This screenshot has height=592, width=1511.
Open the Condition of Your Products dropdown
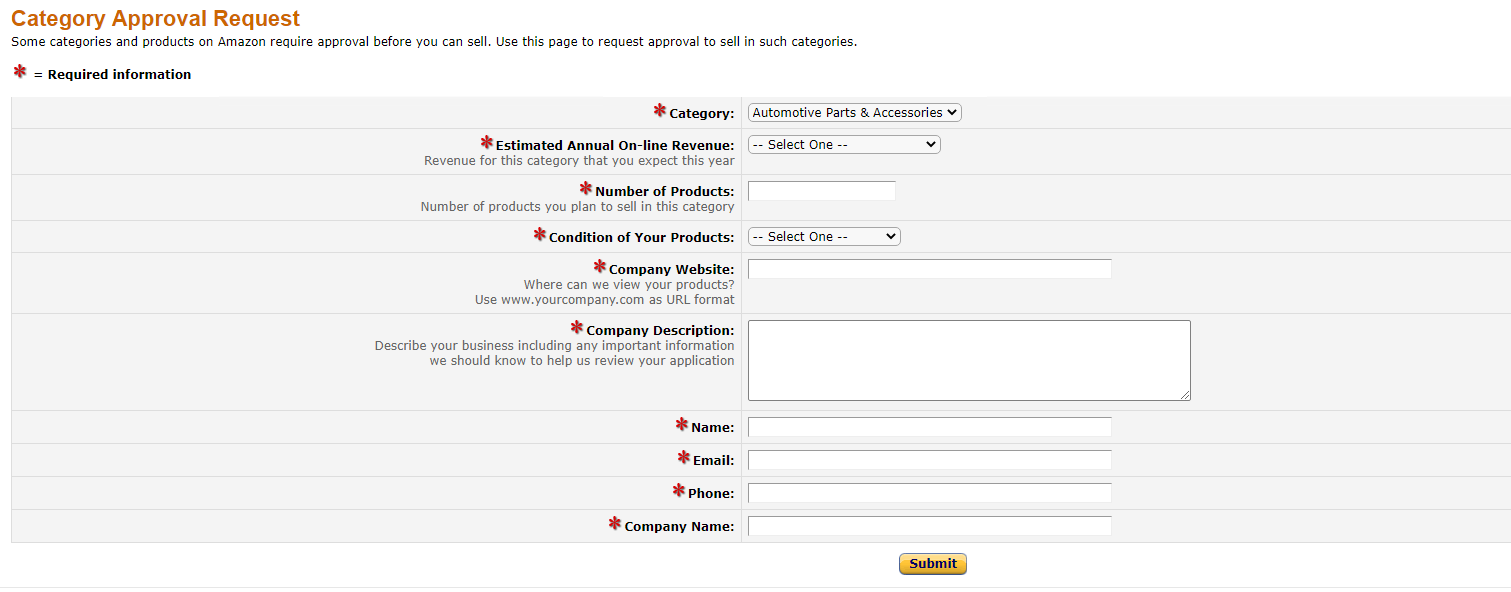pos(824,237)
